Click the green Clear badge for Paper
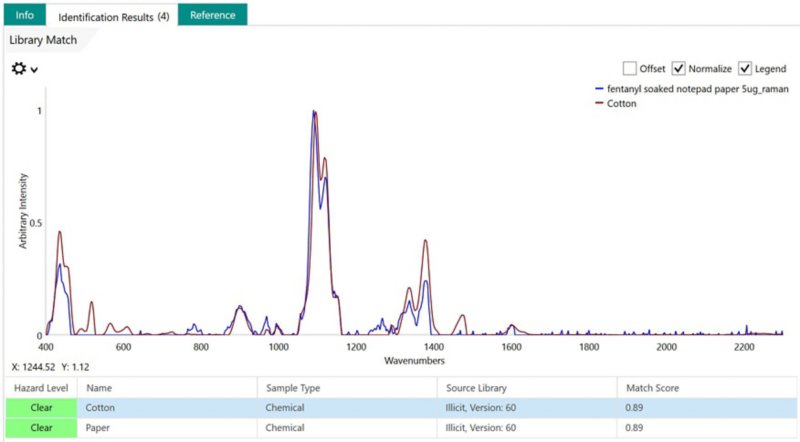This screenshot has width=800, height=442. pyautogui.click(x=41, y=428)
